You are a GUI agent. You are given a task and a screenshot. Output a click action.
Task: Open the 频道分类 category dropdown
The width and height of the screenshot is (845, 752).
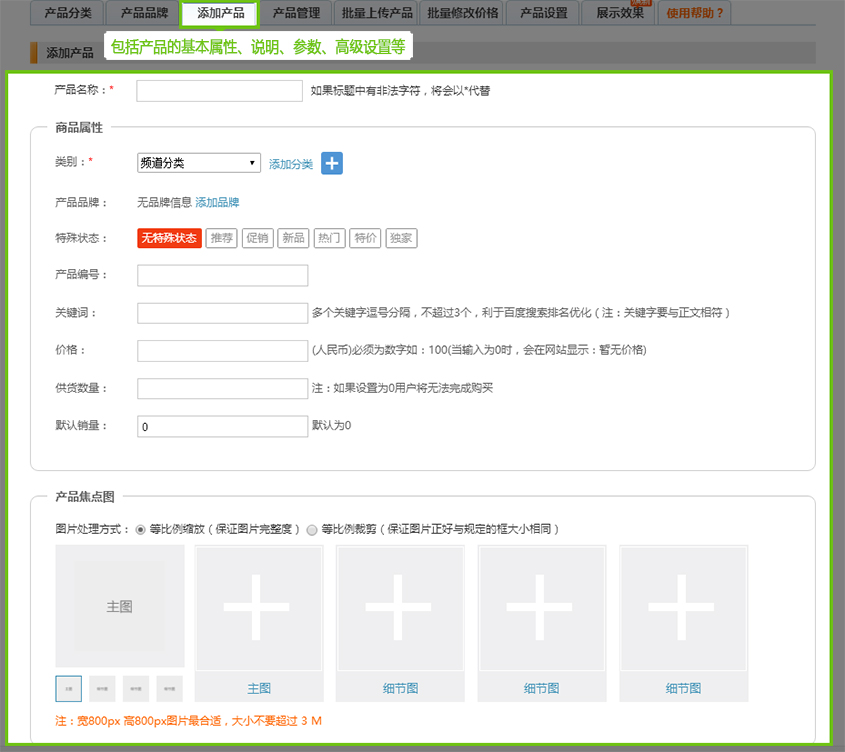198,162
